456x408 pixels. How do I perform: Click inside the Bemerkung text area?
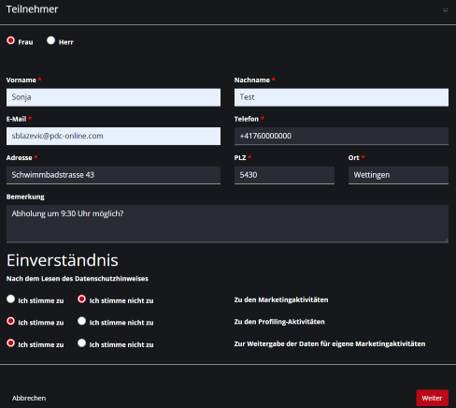(x=227, y=224)
